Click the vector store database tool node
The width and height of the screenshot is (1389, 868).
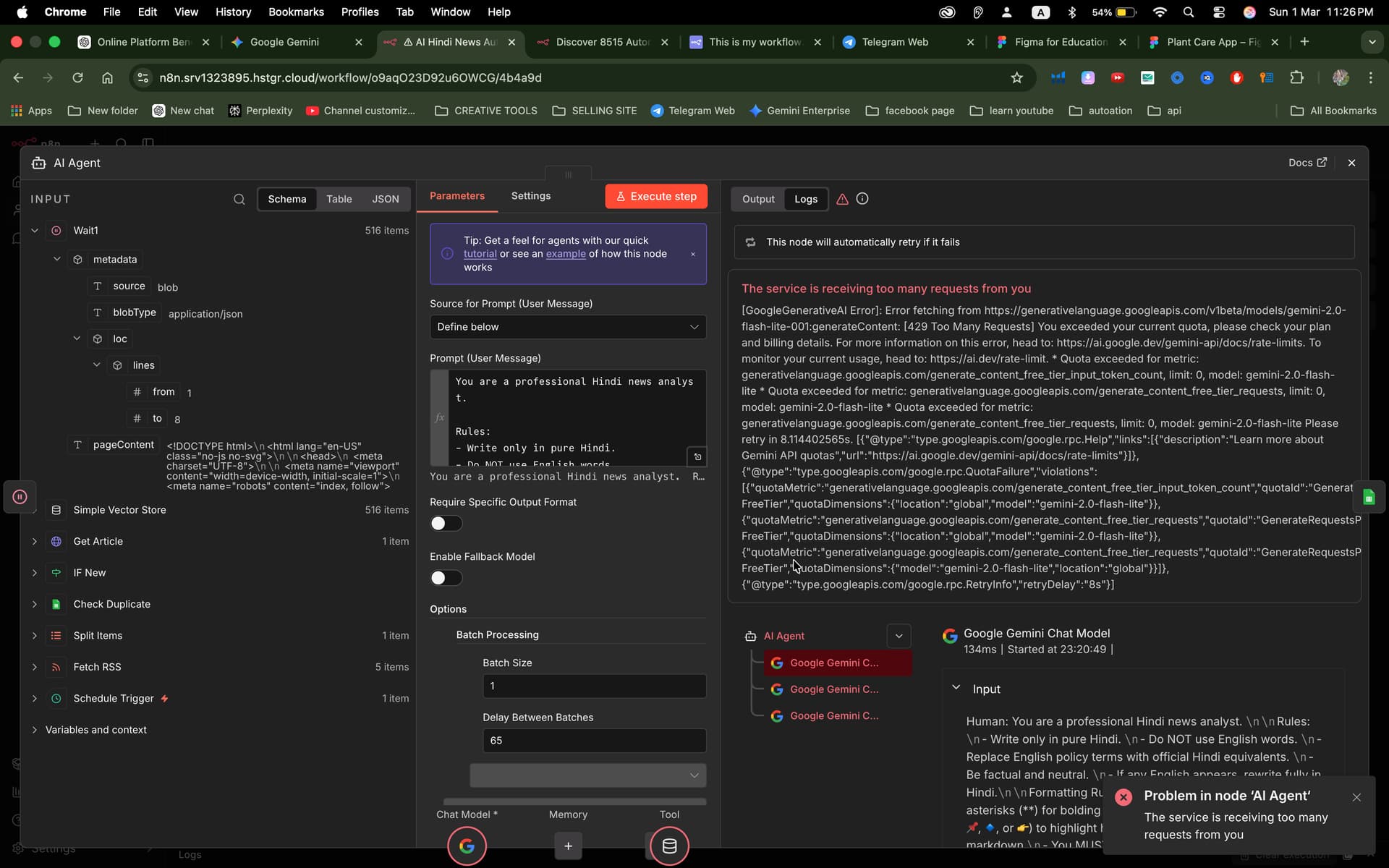pyautogui.click(x=669, y=846)
